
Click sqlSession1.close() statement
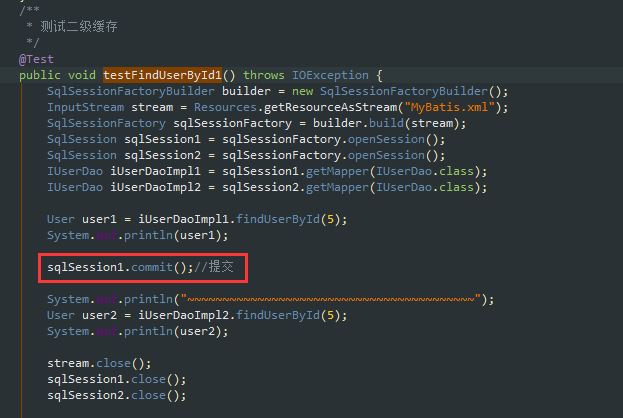click(116, 379)
